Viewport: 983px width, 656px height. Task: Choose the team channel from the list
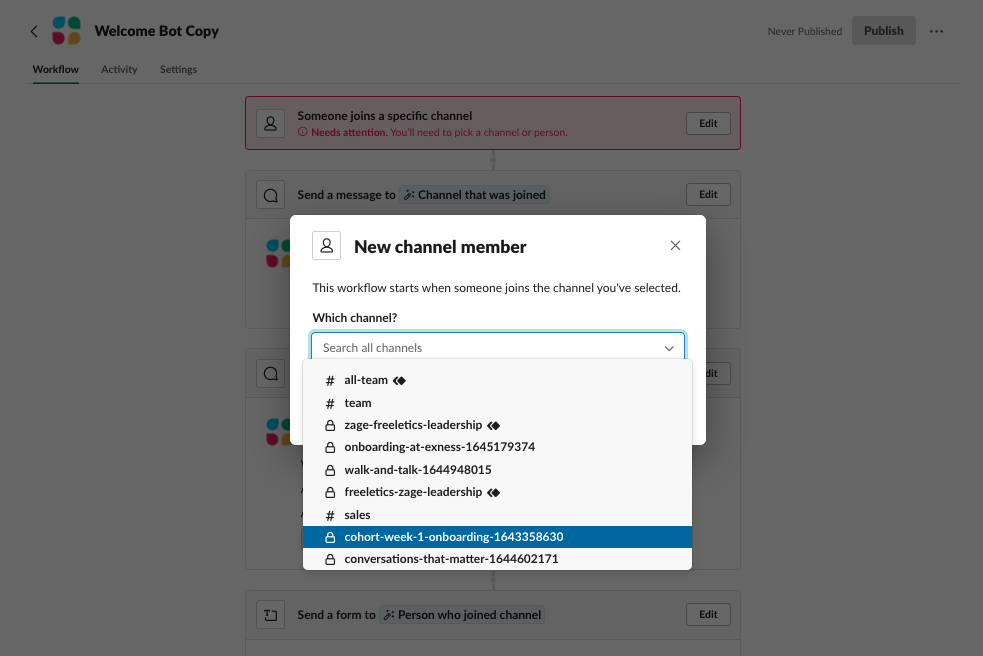(356, 402)
